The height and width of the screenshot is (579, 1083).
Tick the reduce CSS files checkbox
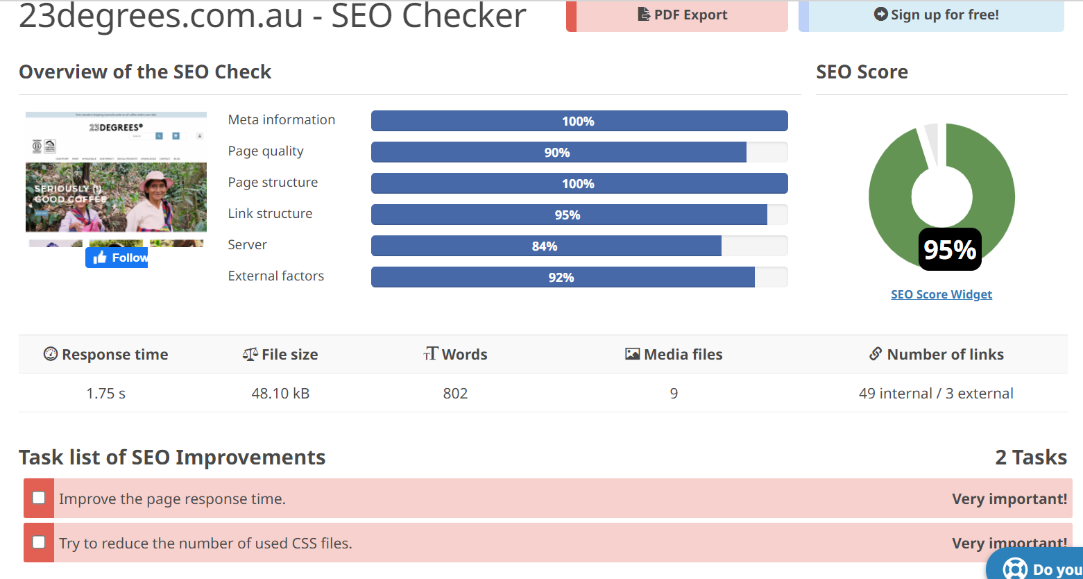pyautogui.click(x=39, y=543)
